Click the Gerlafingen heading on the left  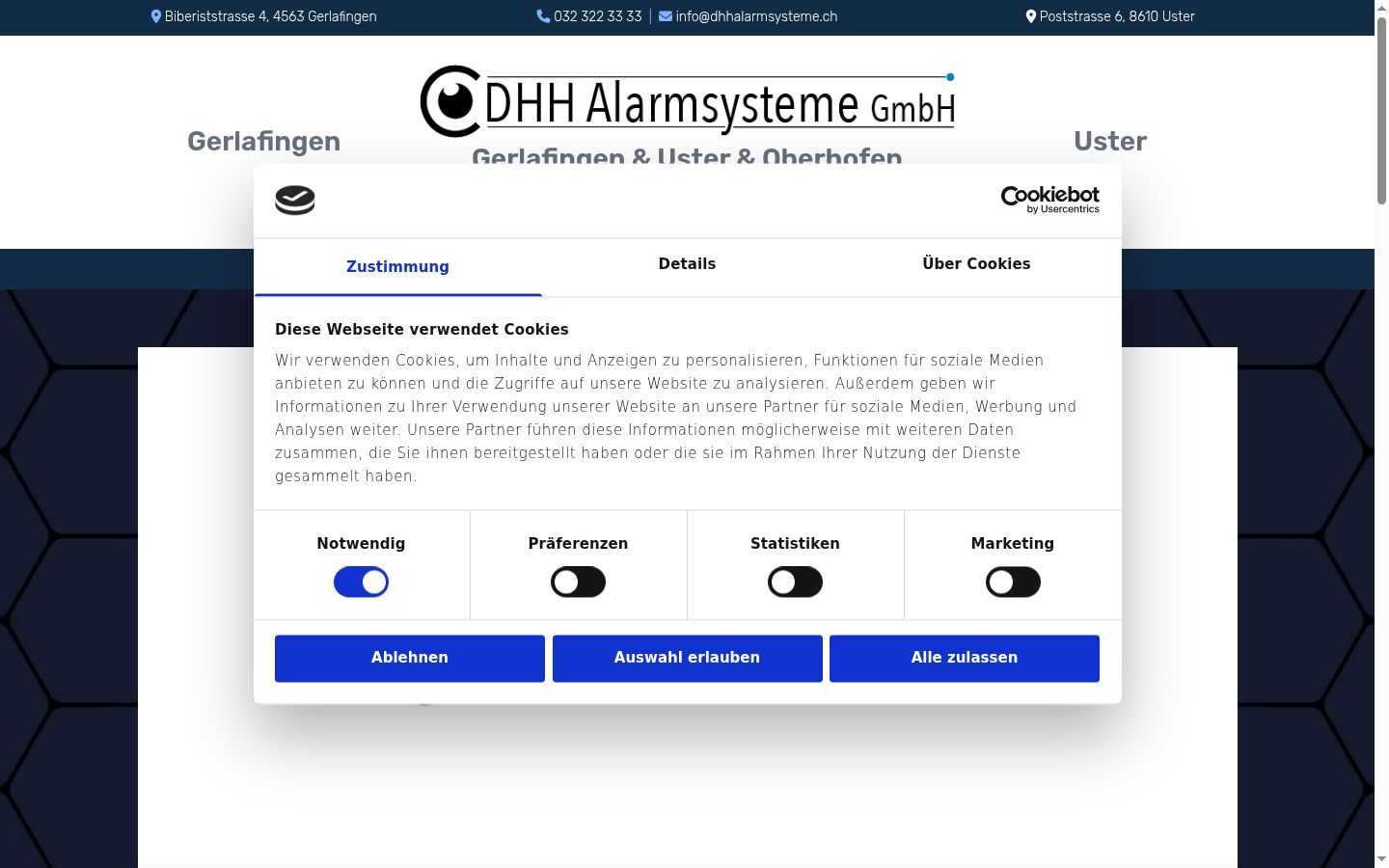coord(263,142)
